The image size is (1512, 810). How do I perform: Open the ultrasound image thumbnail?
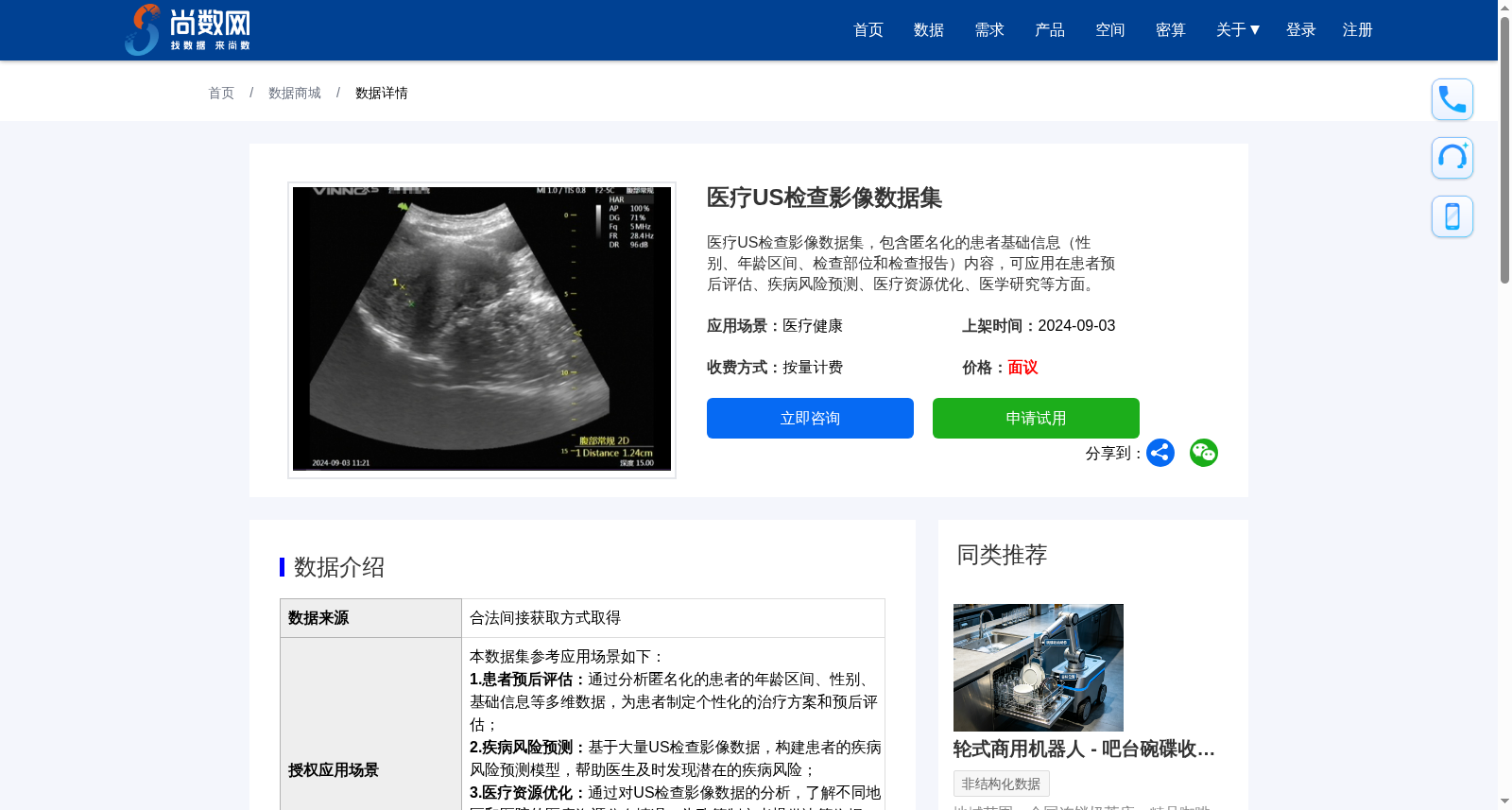(x=482, y=329)
